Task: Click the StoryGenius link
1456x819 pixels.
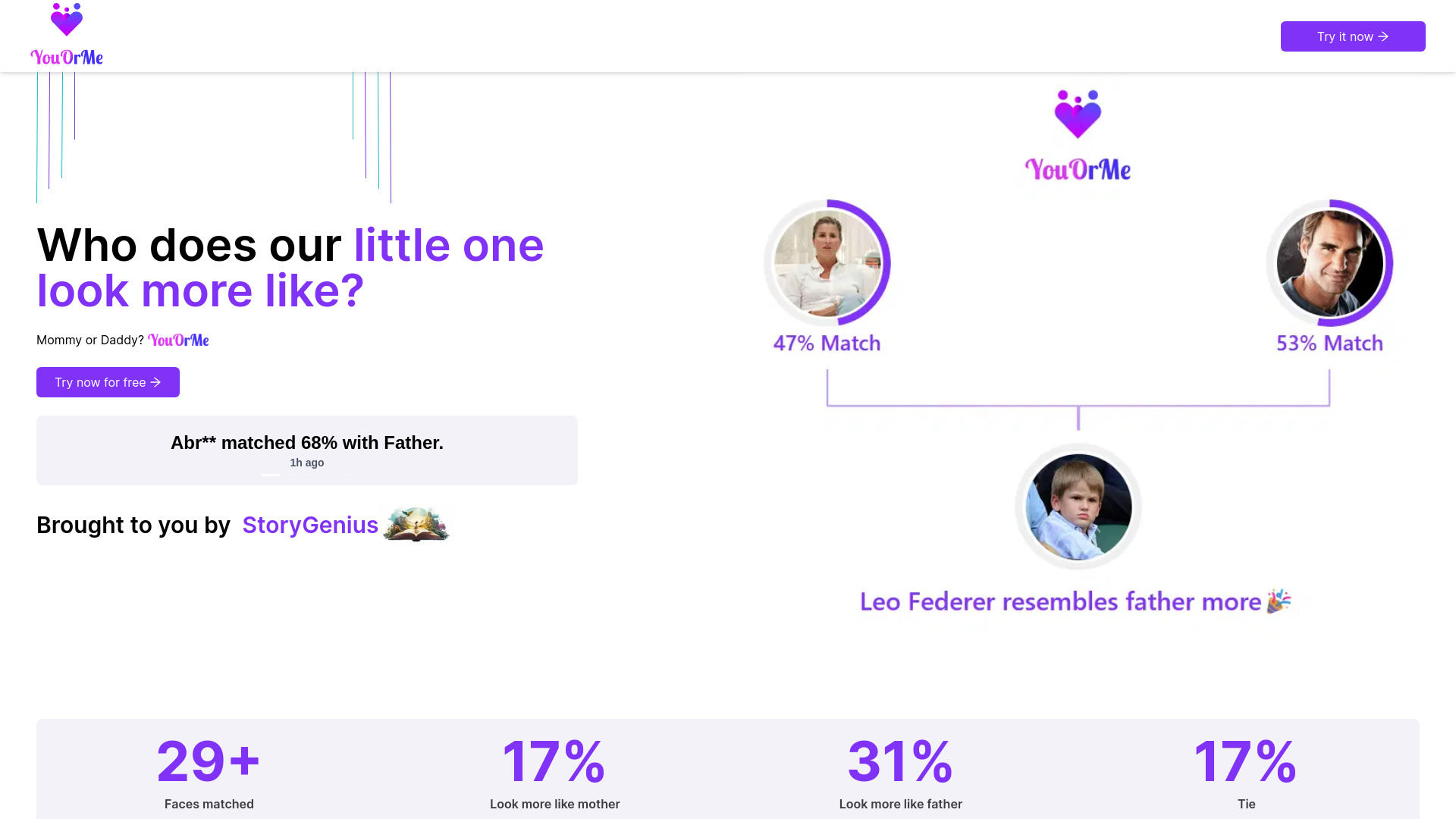Action: pyautogui.click(x=310, y=524)
